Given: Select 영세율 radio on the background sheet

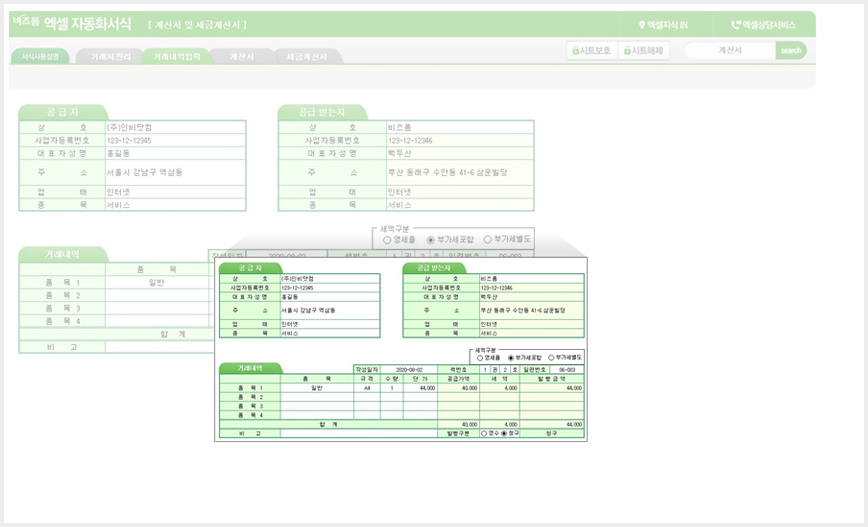Looking at the screenshot, I should (x=387, y=240).
